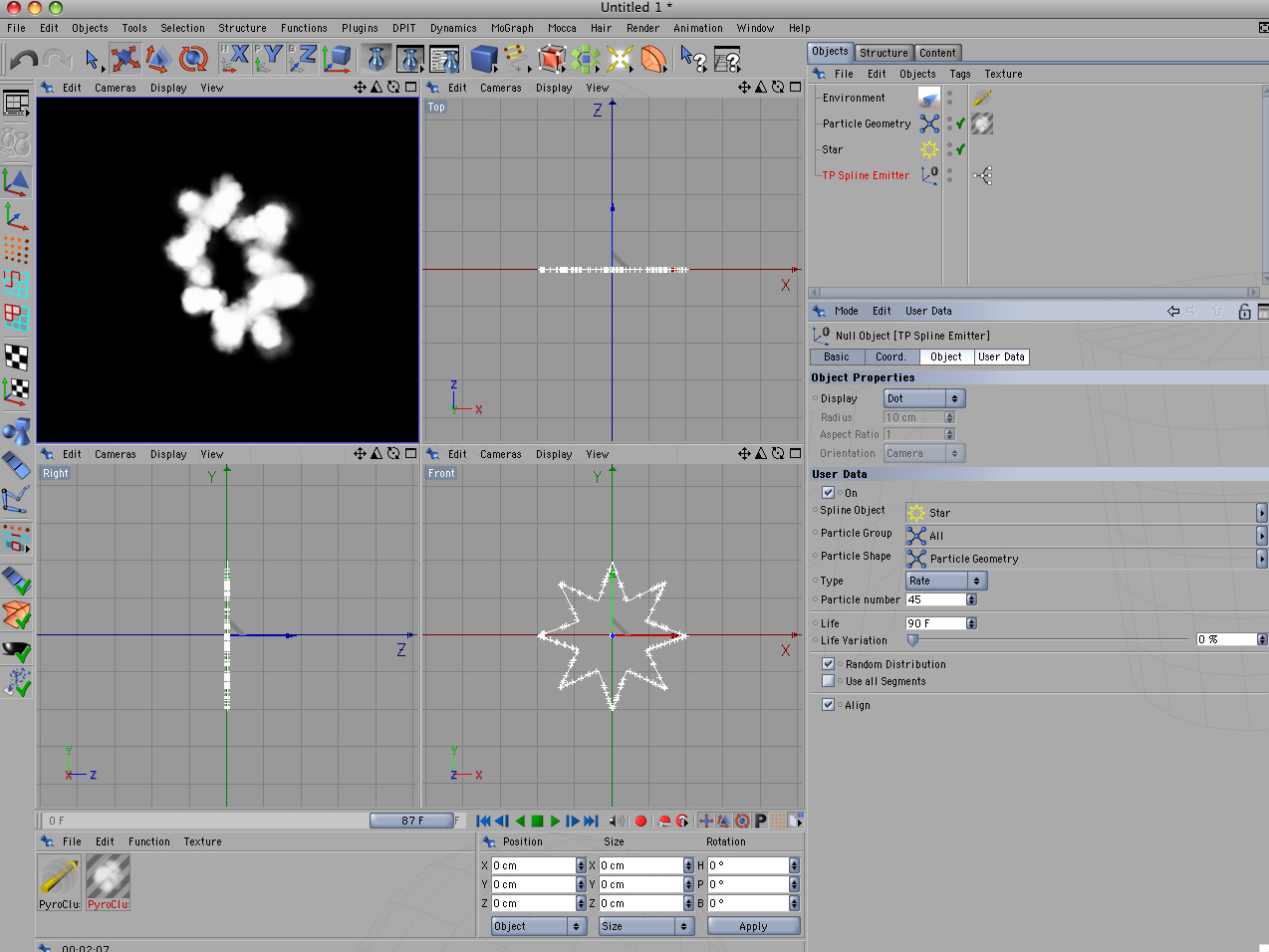Open the Size mode dropdown

pyautogui.click(x=646, y=926)
